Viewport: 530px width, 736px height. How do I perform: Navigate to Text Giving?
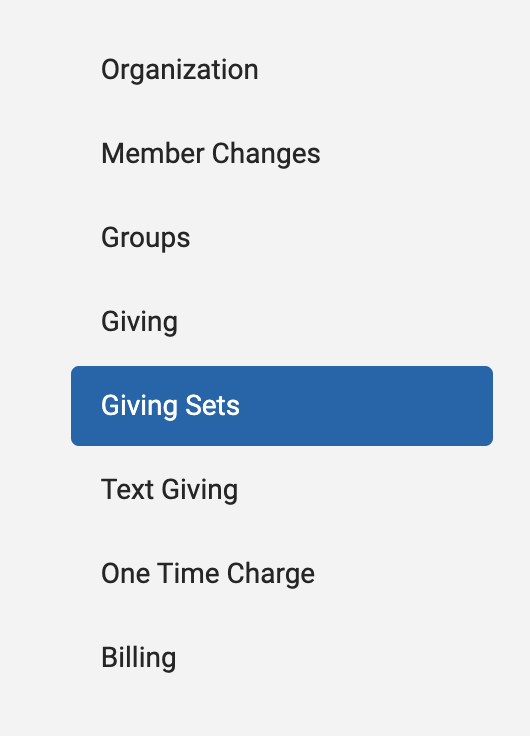[282, 490]
